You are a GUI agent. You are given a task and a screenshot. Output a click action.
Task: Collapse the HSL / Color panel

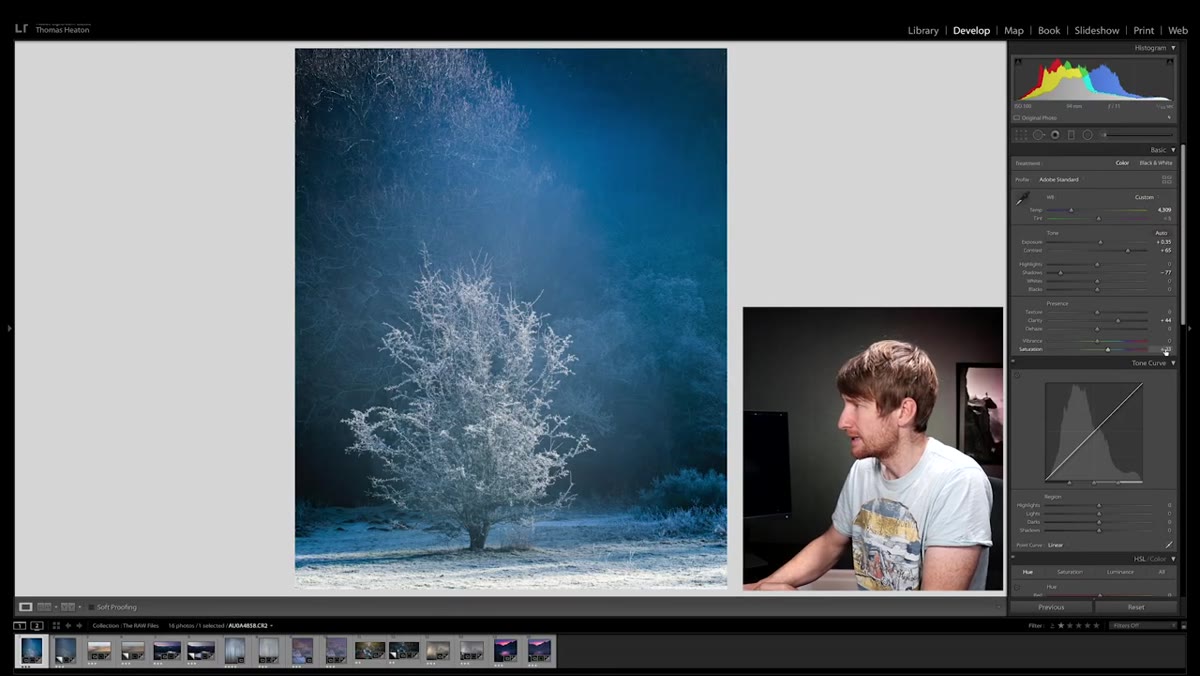pyautogui.click(x=1173, y=559)
